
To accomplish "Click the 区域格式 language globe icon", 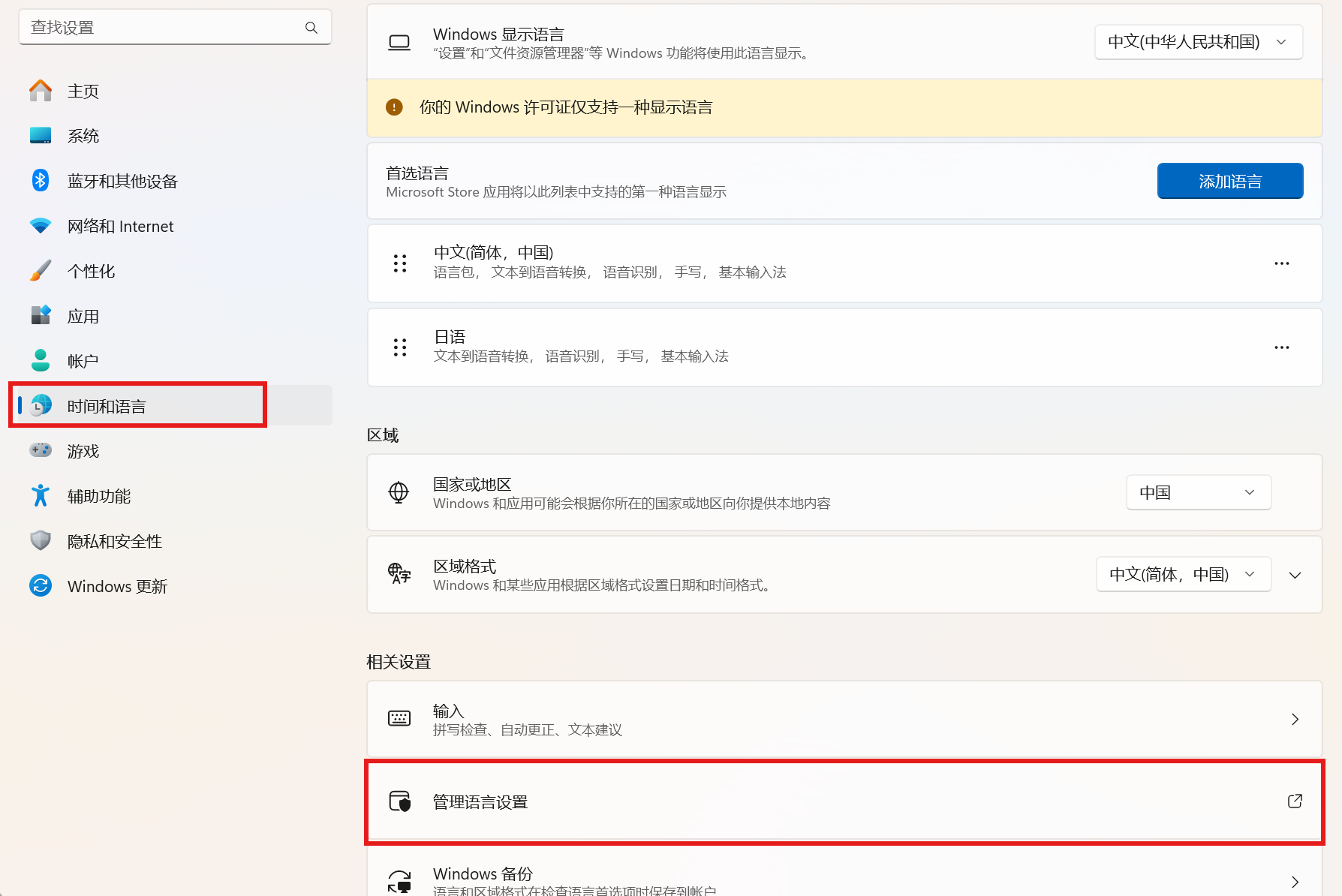I will (x=399, y=574).
